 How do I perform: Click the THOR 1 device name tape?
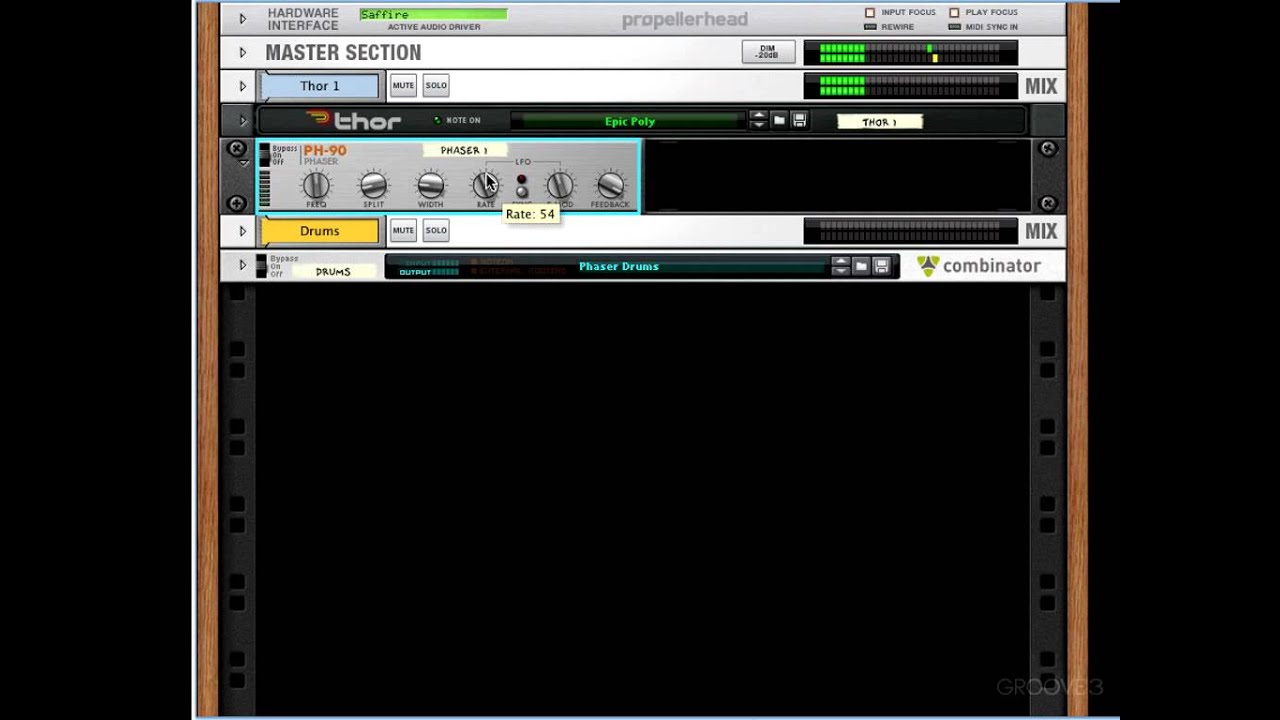tap(879, 122)
